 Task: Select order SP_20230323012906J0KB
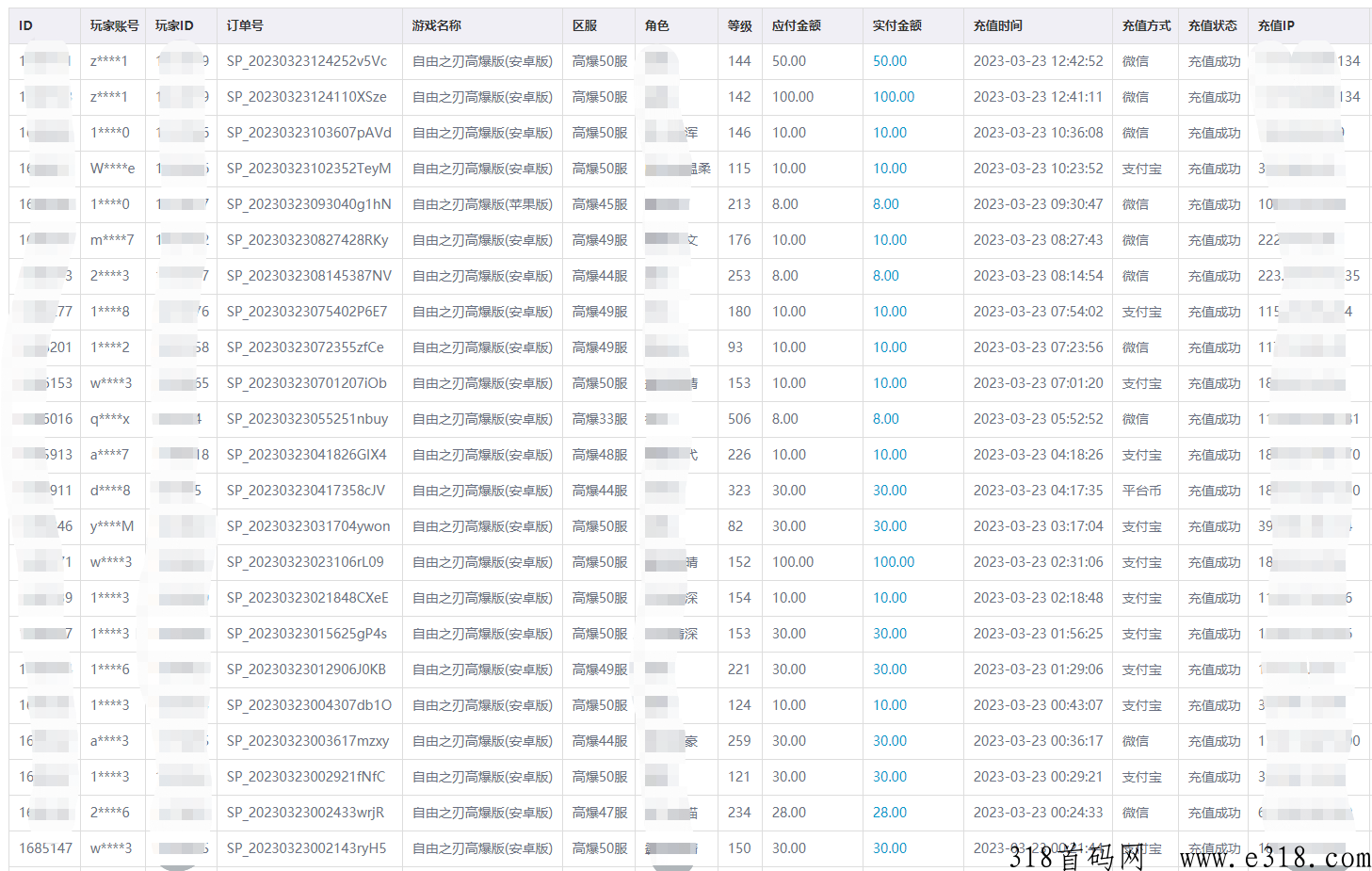[307, 669]
